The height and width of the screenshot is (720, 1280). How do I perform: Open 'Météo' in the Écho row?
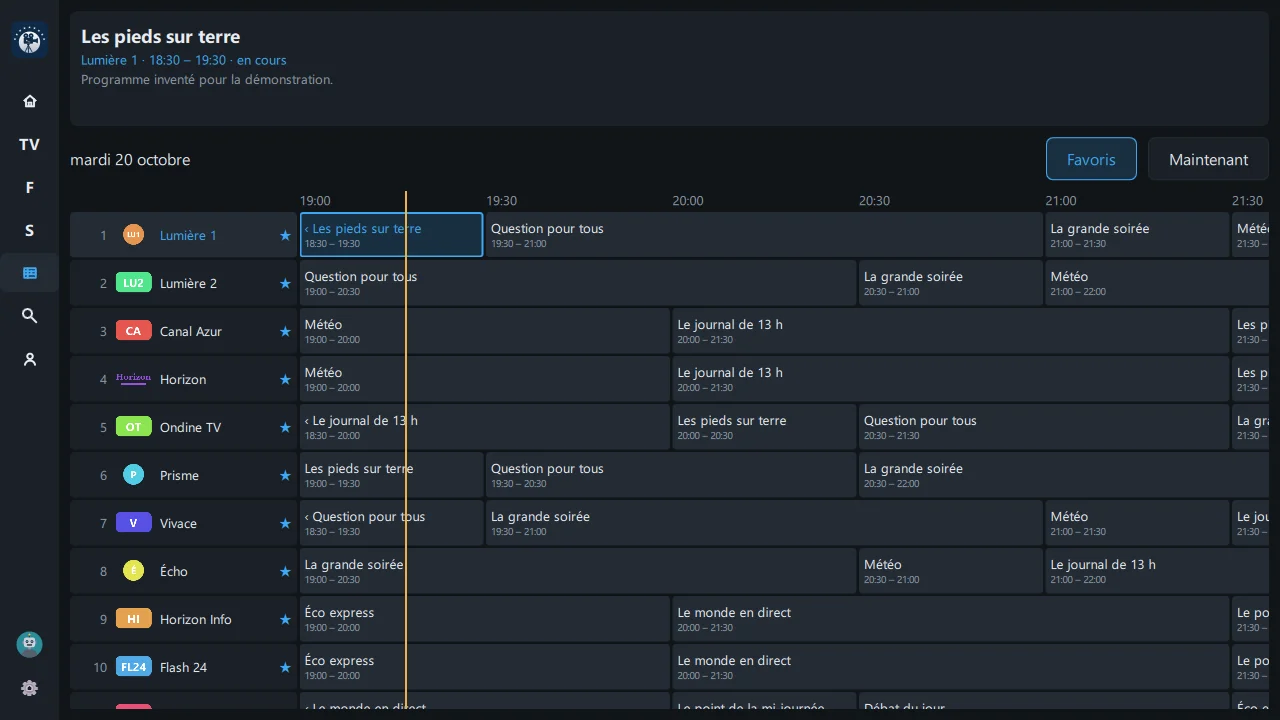click(951, 571)
